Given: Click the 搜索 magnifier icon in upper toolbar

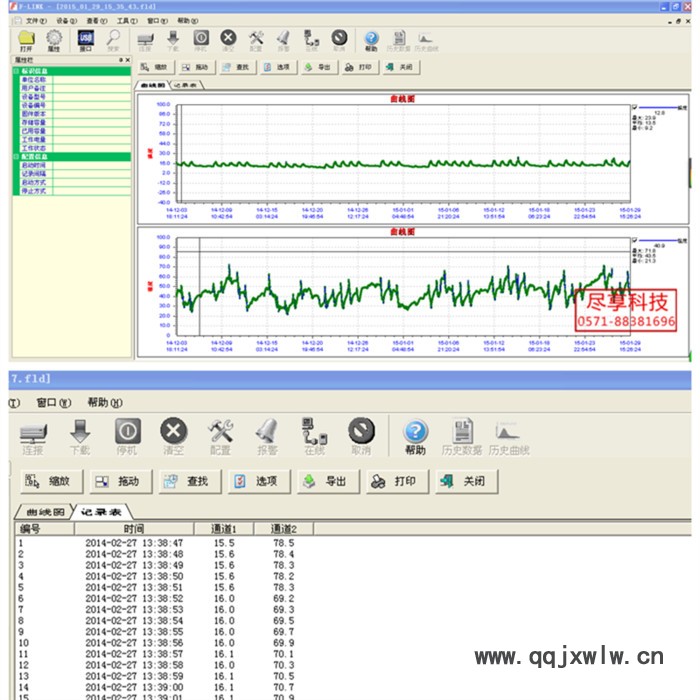Looking at the screenshot, I should coord(113,40).
